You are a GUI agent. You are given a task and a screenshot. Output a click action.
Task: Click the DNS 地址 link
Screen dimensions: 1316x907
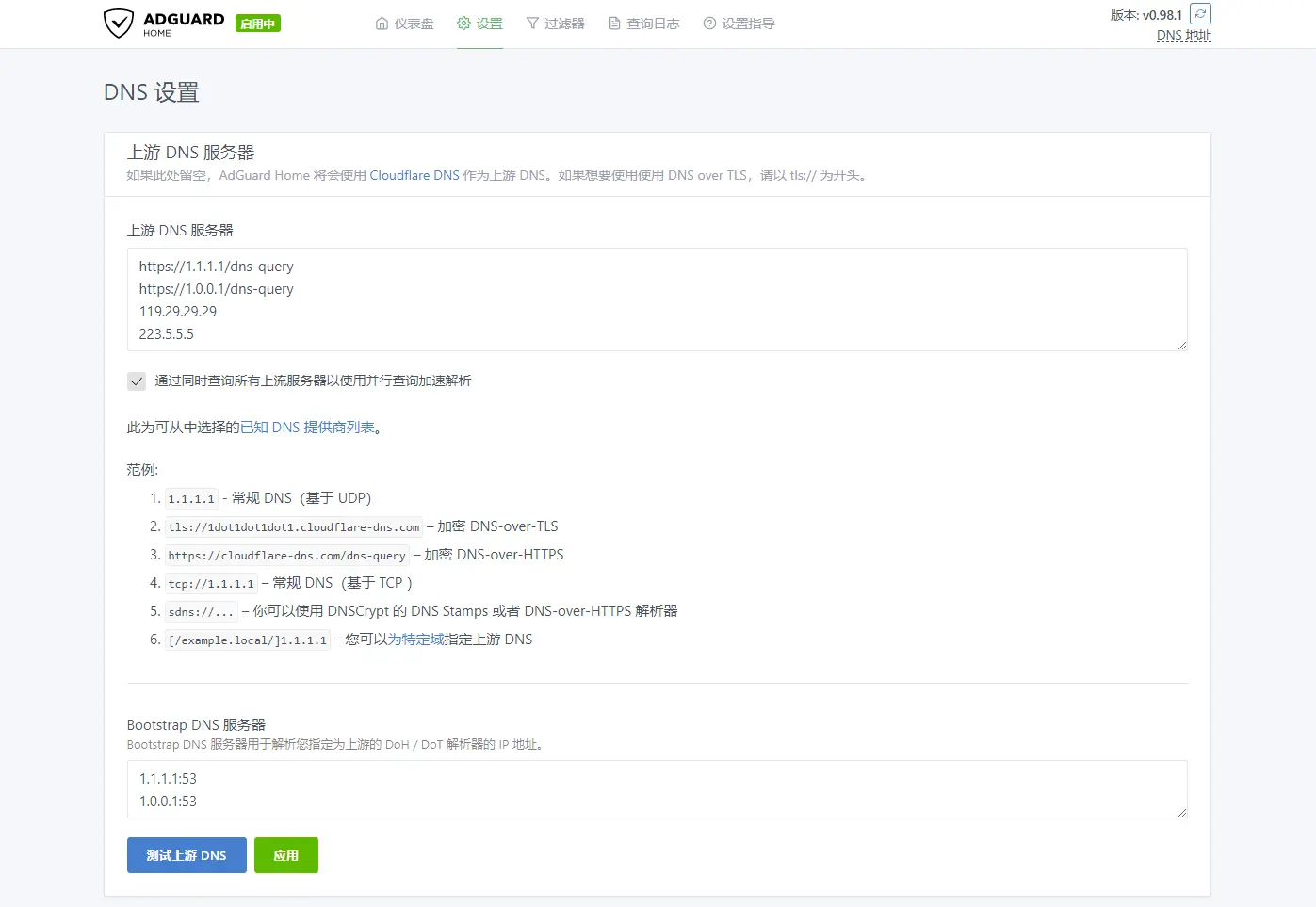(x=1183, y=36)
